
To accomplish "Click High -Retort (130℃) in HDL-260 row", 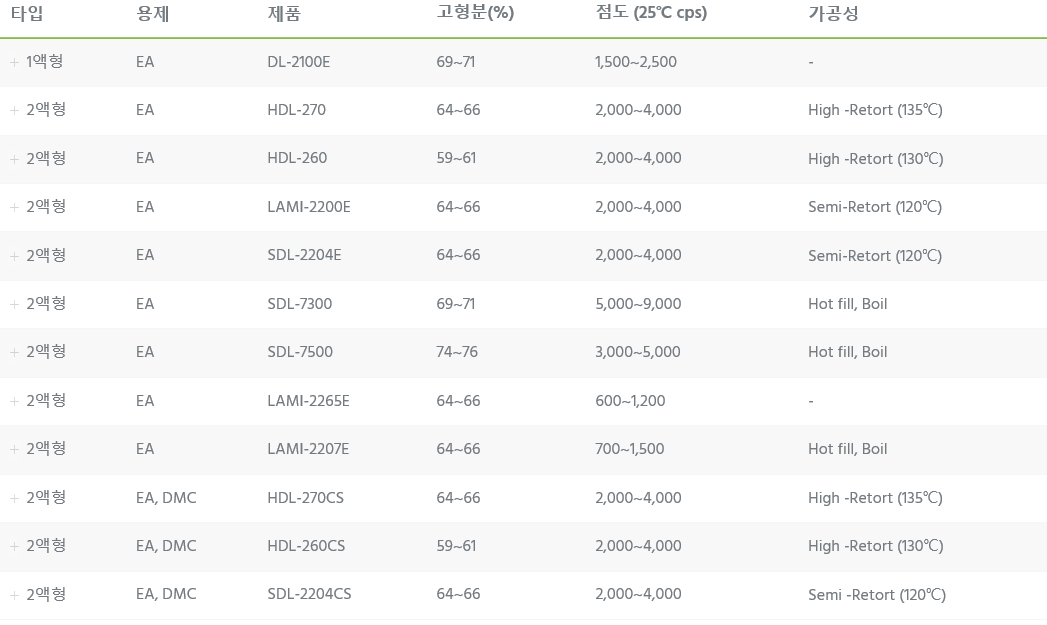I will coord(875,158).
